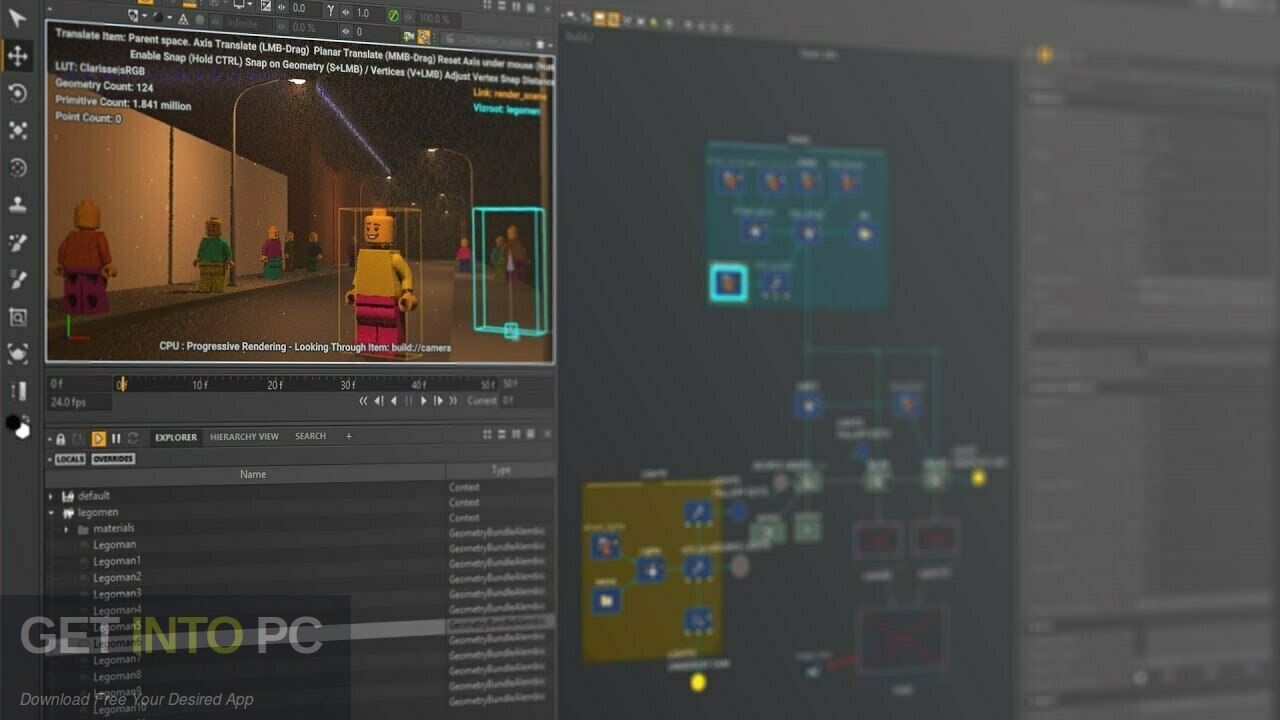This screenshot has height=720, width=1280.
Task: Select the circular pivot rotate tool
Action: click(17, 167)
